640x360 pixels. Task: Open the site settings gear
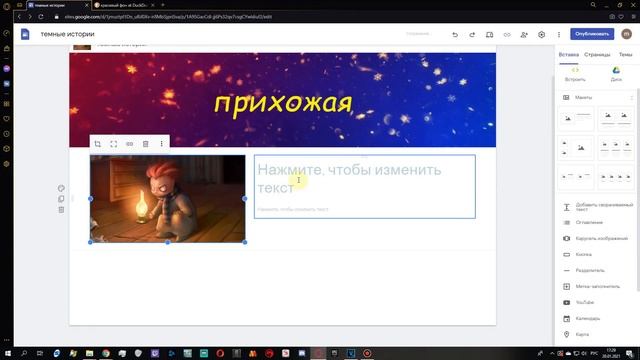(x=541, y=35)
